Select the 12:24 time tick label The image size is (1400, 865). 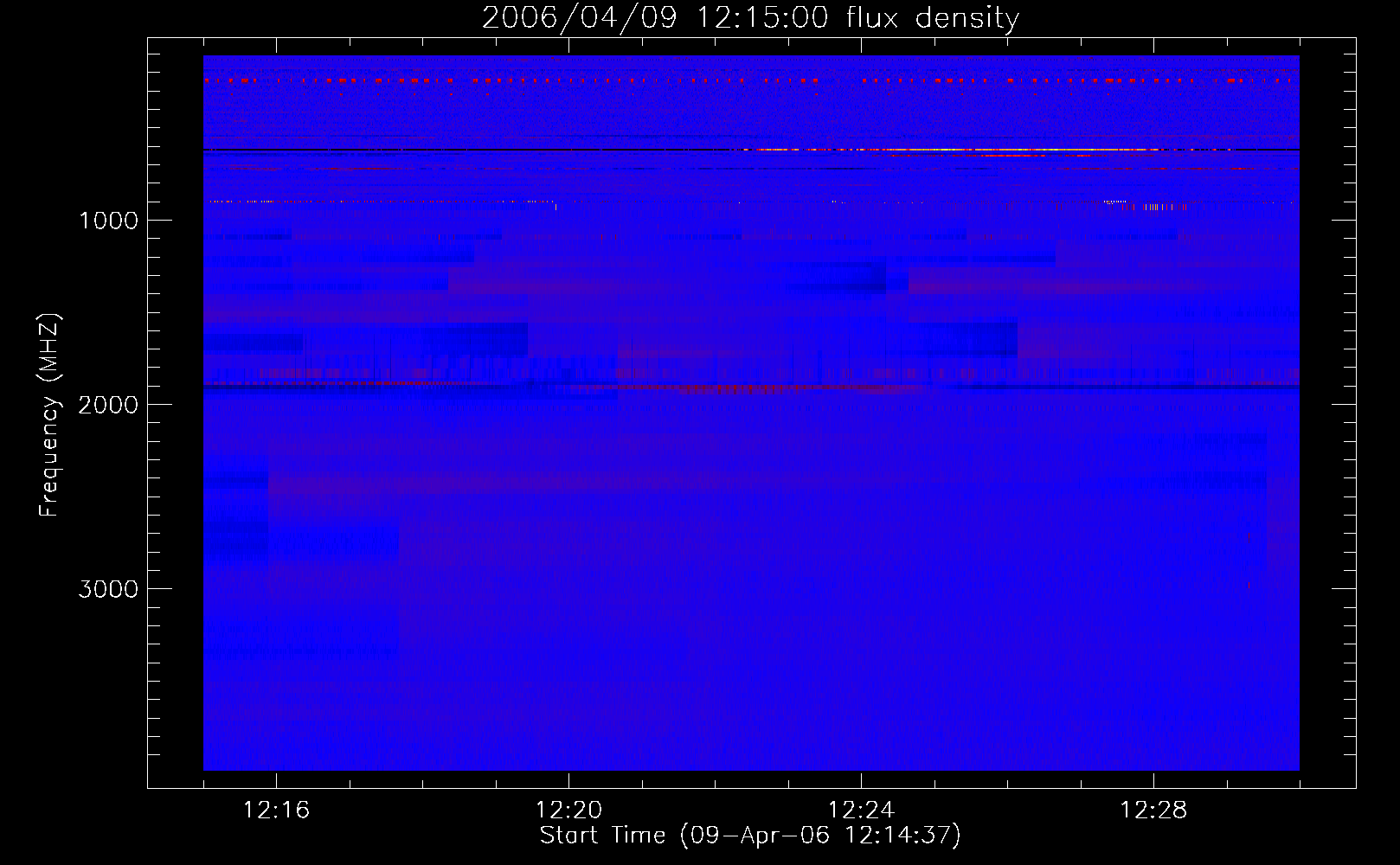pos(861,810)
